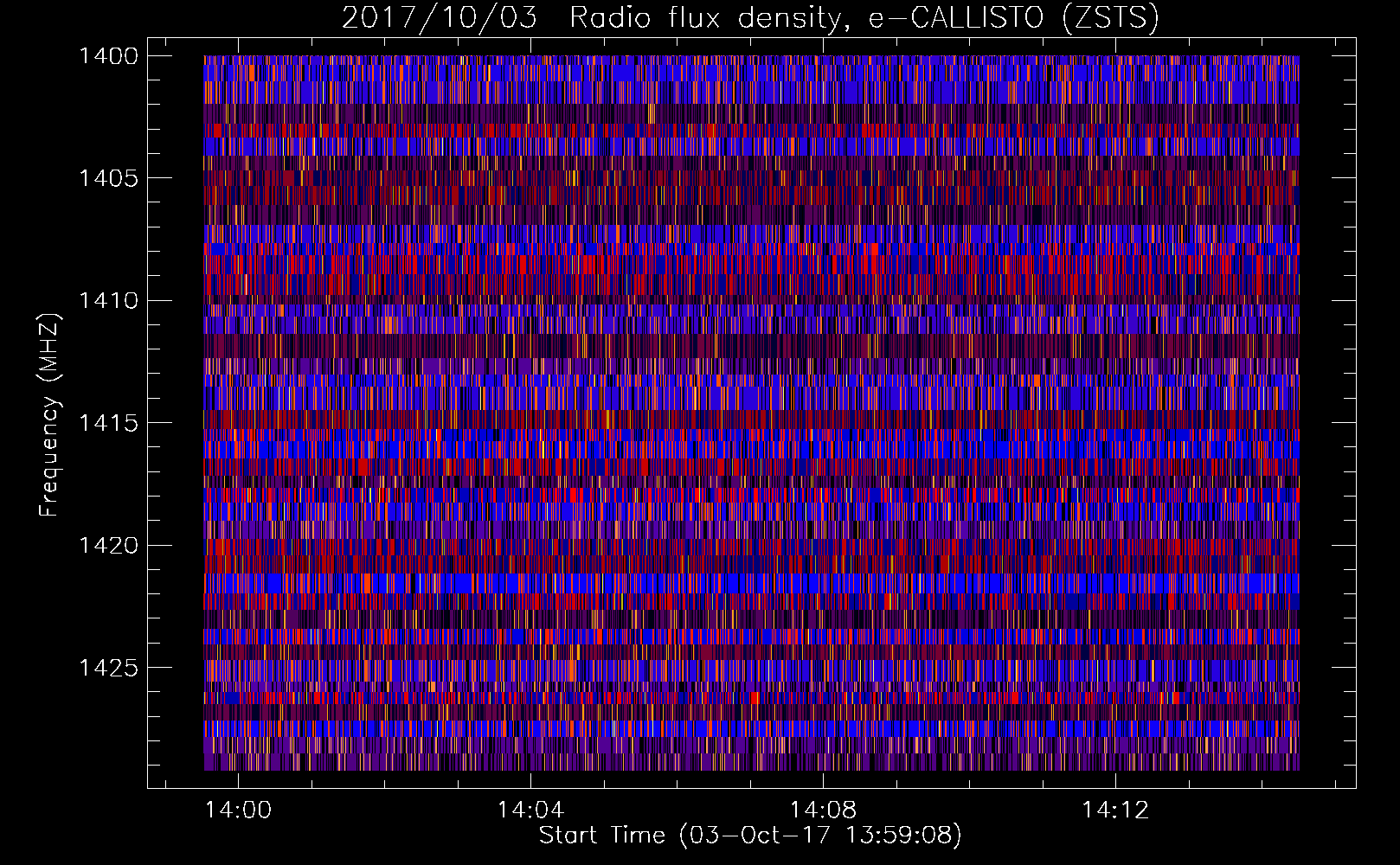Click the plot title mentioning e-CALLISTO (ZSTS)
The image size is (1400, 865).
(750, 17)
